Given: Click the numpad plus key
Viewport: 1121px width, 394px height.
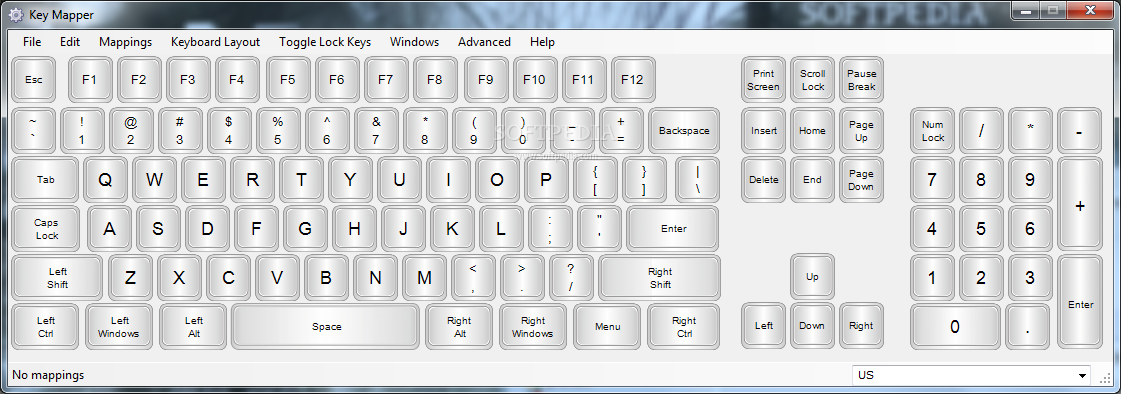Looking at the screenshot, I should [1080, 205].
